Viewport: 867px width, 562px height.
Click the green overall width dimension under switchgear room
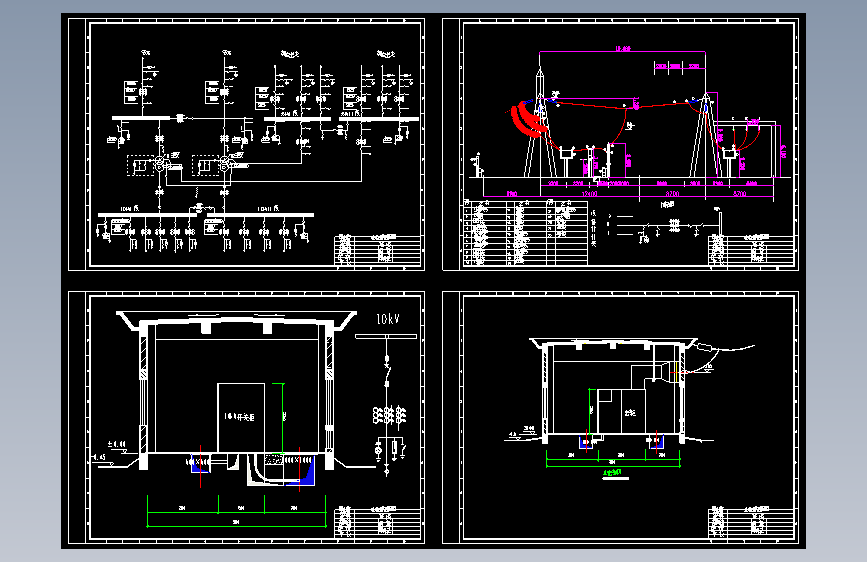point(236,524)
